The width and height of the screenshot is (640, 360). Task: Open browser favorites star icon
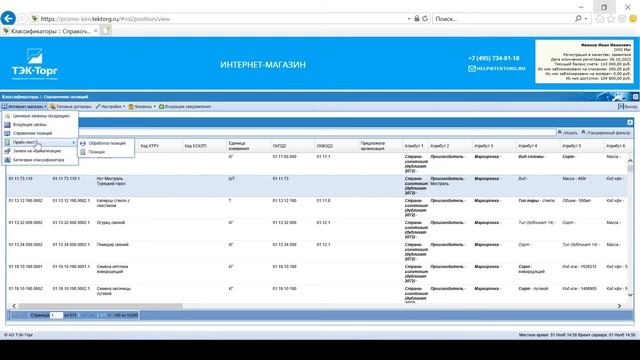[x=611, y=19]
